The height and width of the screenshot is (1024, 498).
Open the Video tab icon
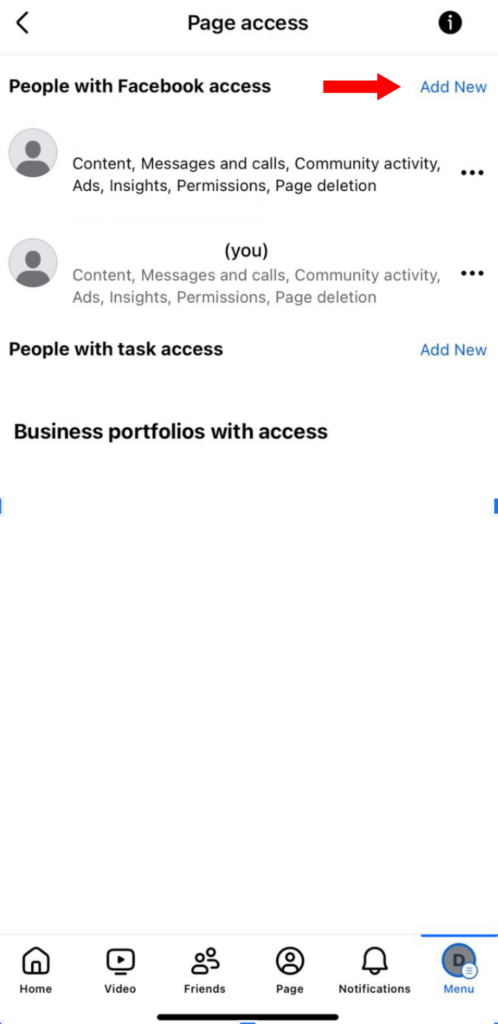click(x=120, y=961)
